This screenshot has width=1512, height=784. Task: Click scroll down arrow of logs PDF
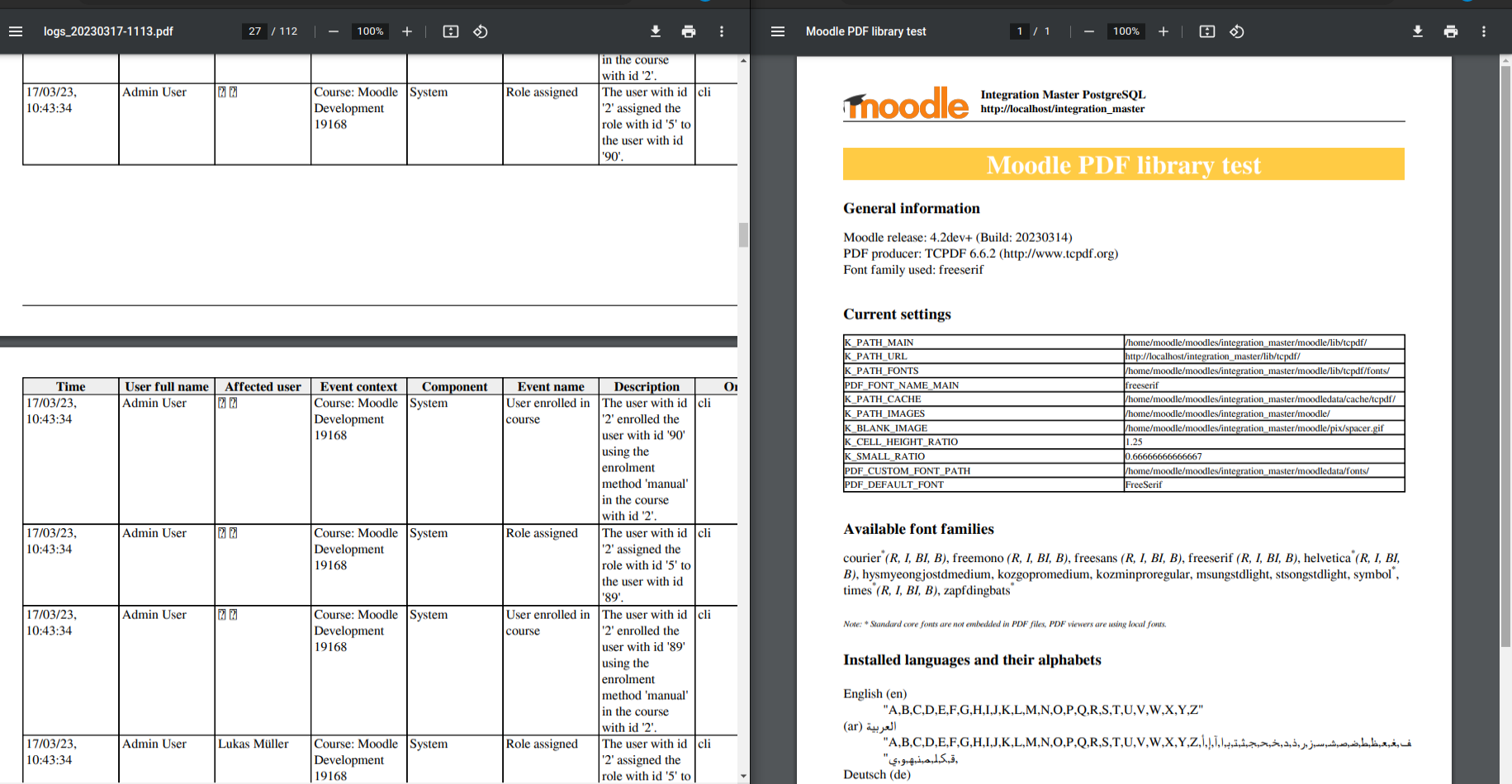[743, 776]
